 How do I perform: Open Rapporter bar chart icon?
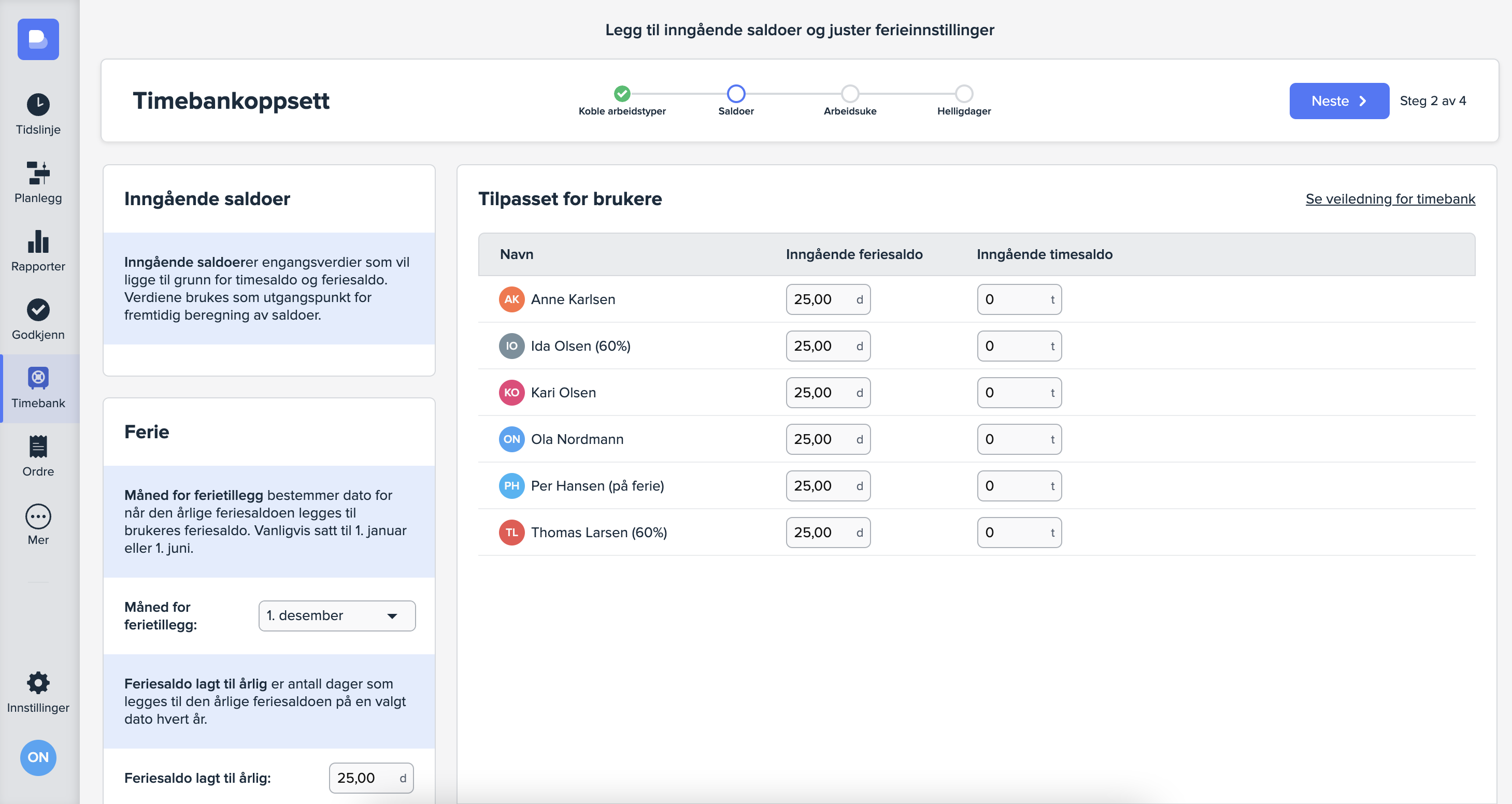tap(38, 242)
